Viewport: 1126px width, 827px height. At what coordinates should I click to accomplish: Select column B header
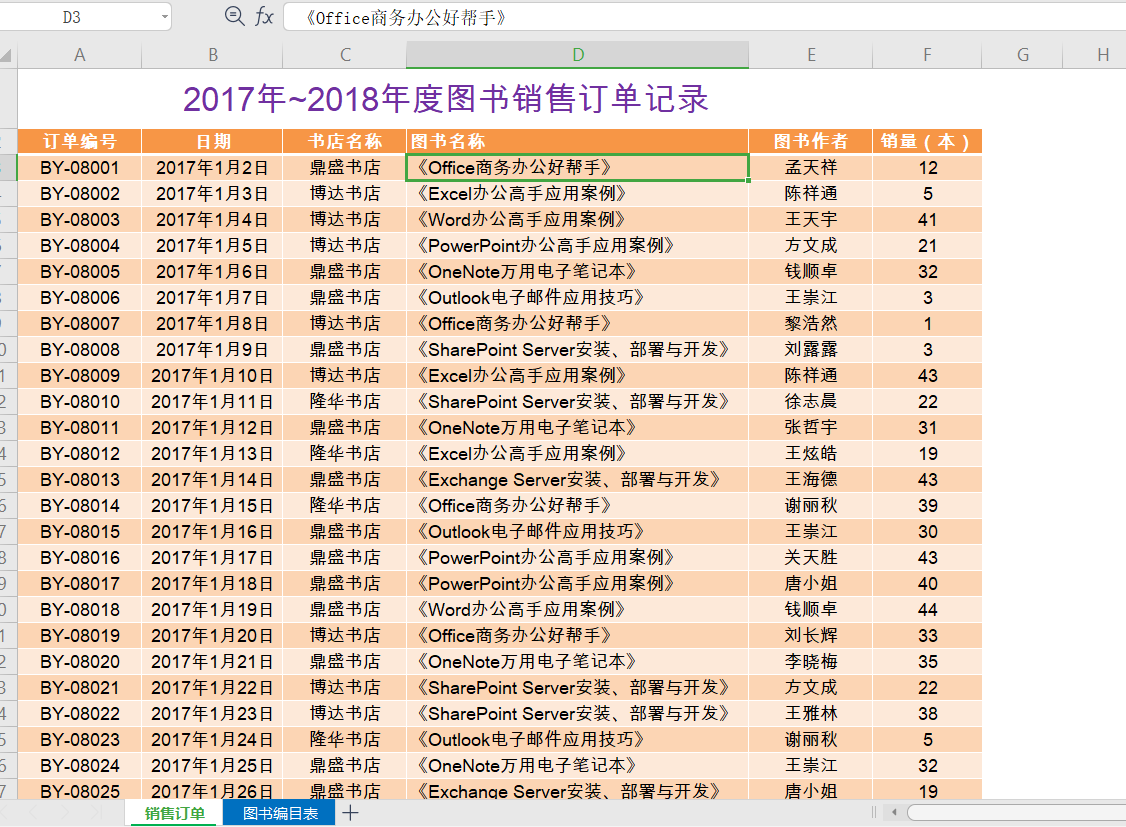click(213, 55)
